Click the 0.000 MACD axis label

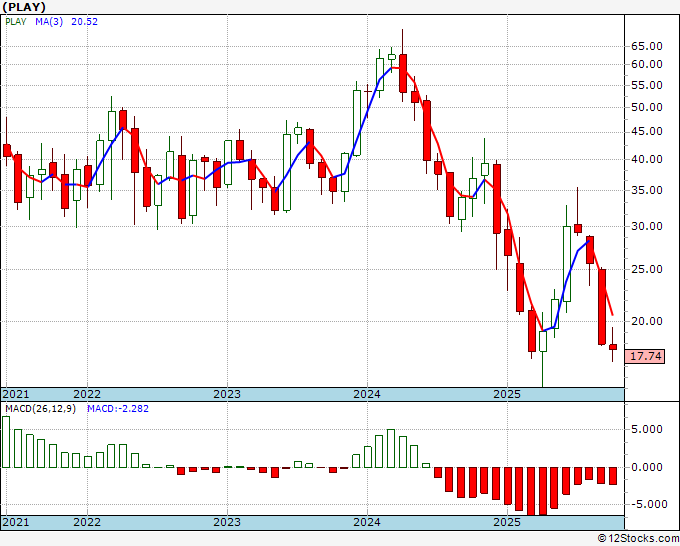[647, 468]
